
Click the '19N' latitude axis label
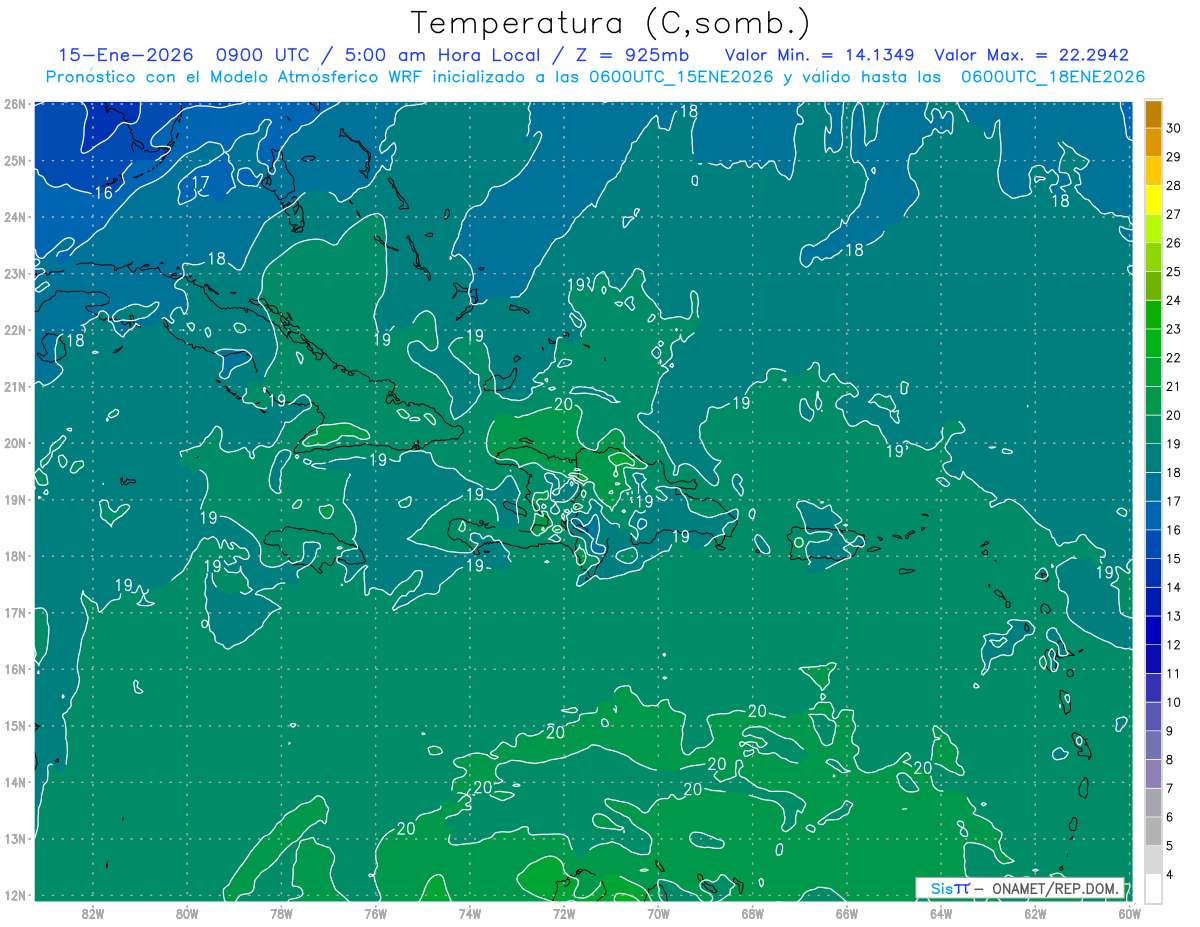(x=14, y=499)
